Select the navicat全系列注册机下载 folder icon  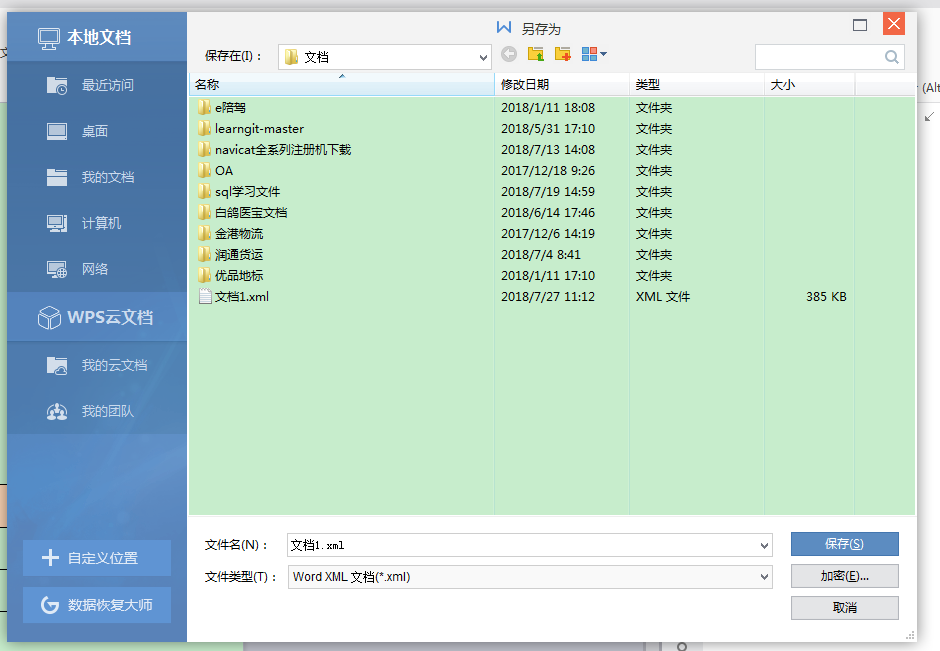204,150
